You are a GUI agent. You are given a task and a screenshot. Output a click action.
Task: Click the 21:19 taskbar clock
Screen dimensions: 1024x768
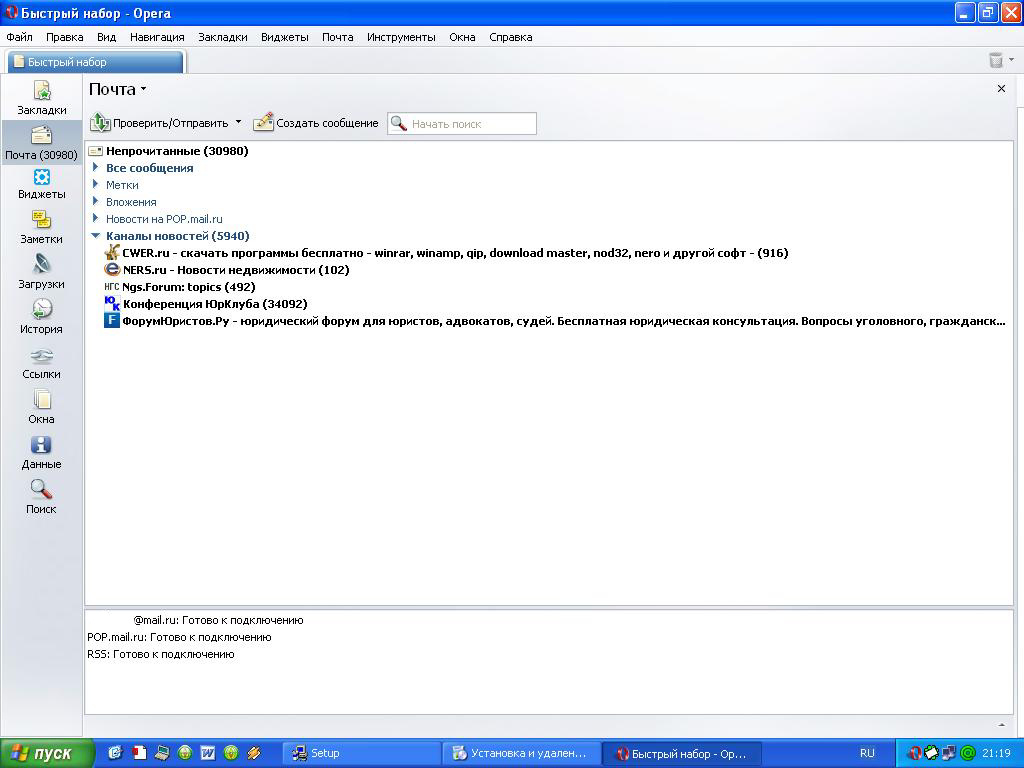[x=996, y=753]
